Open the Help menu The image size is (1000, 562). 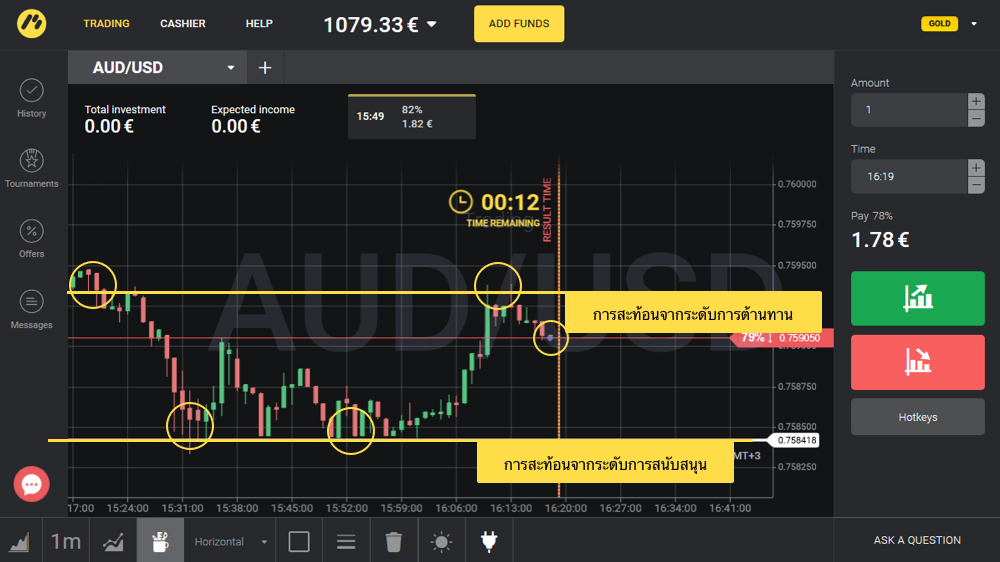tap(260, 24)
